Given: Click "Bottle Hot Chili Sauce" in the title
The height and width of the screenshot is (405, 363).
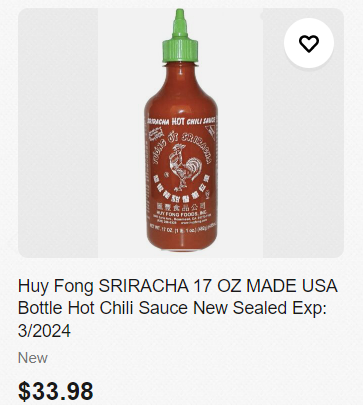Looking at the screenshot, I should (x=103, y=308).
